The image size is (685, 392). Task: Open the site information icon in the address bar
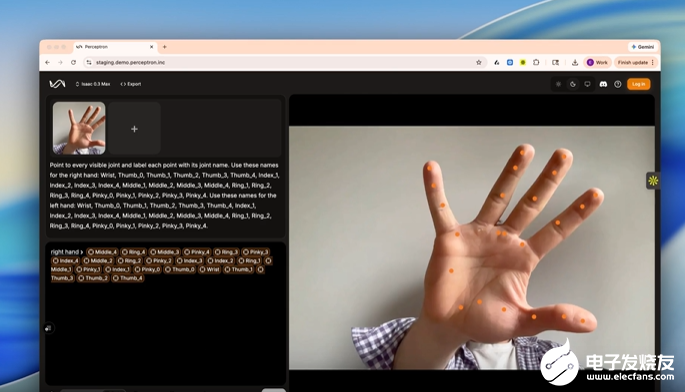coord(89,62)
